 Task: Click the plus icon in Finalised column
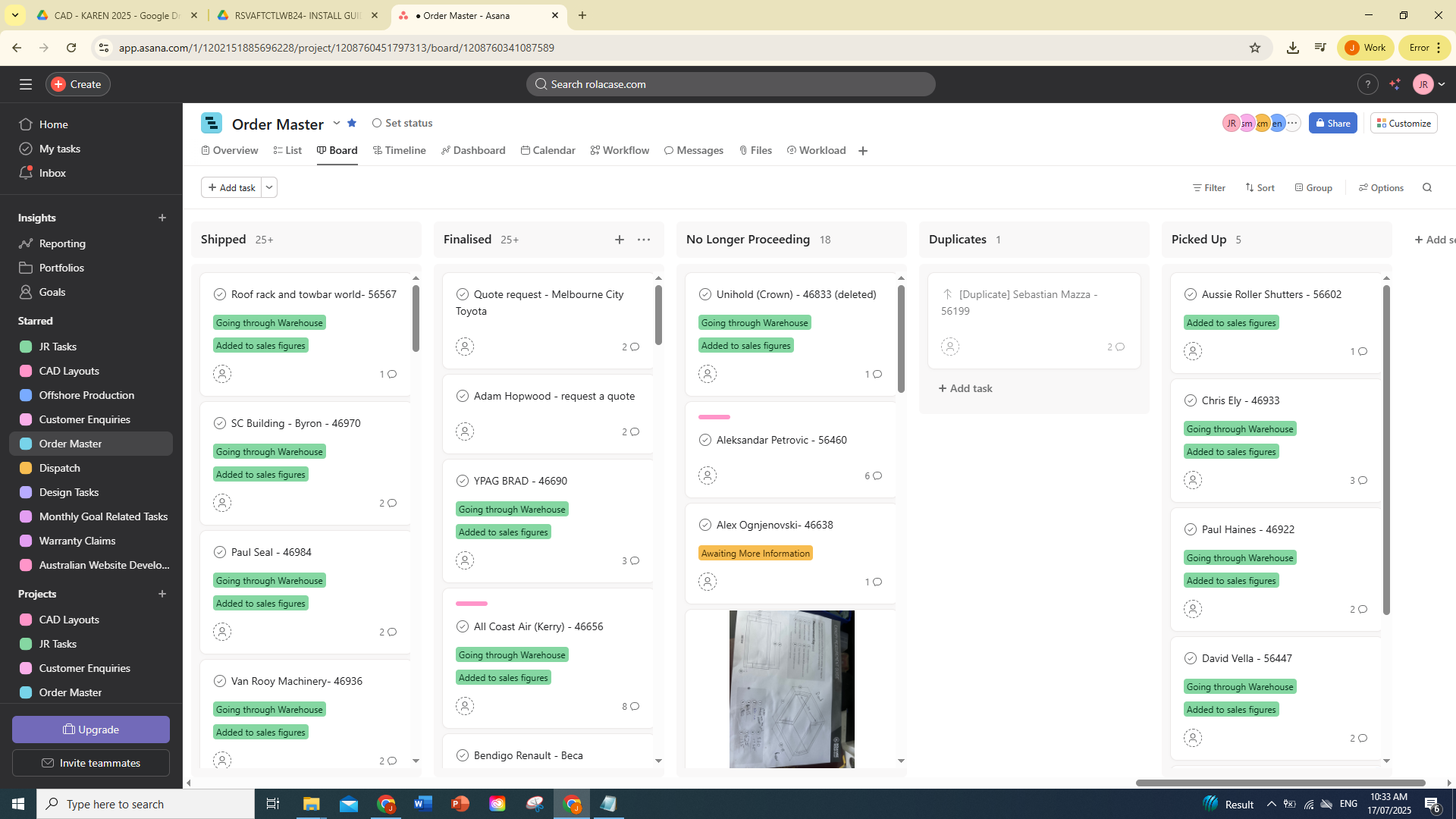(x=620, y=240)
